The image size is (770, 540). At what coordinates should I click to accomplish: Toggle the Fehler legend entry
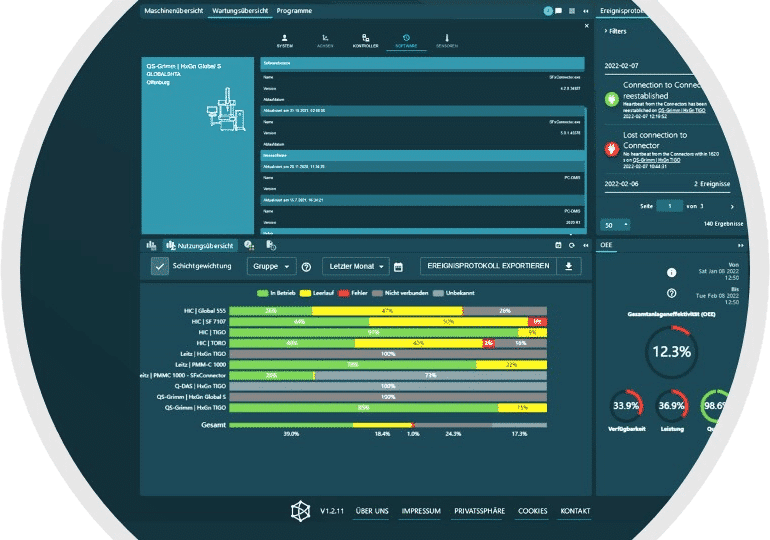tap(353, 293)
